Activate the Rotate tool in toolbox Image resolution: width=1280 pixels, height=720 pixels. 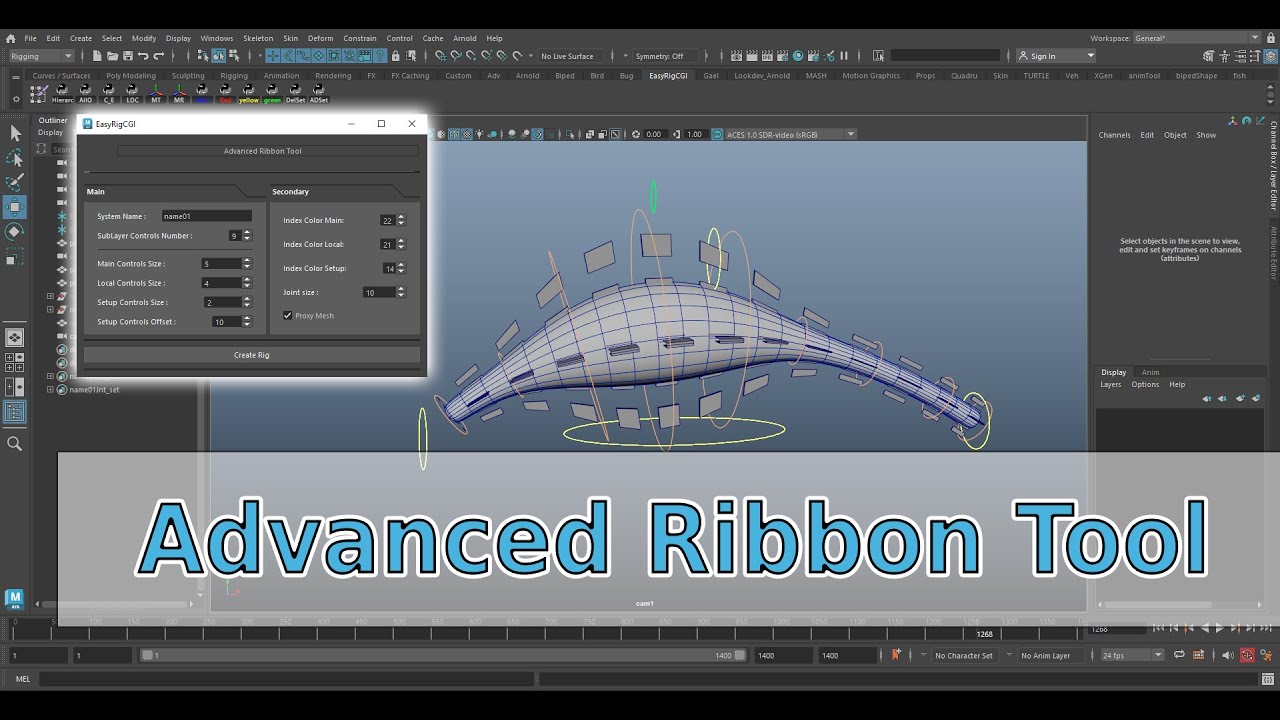pos(15,232)
